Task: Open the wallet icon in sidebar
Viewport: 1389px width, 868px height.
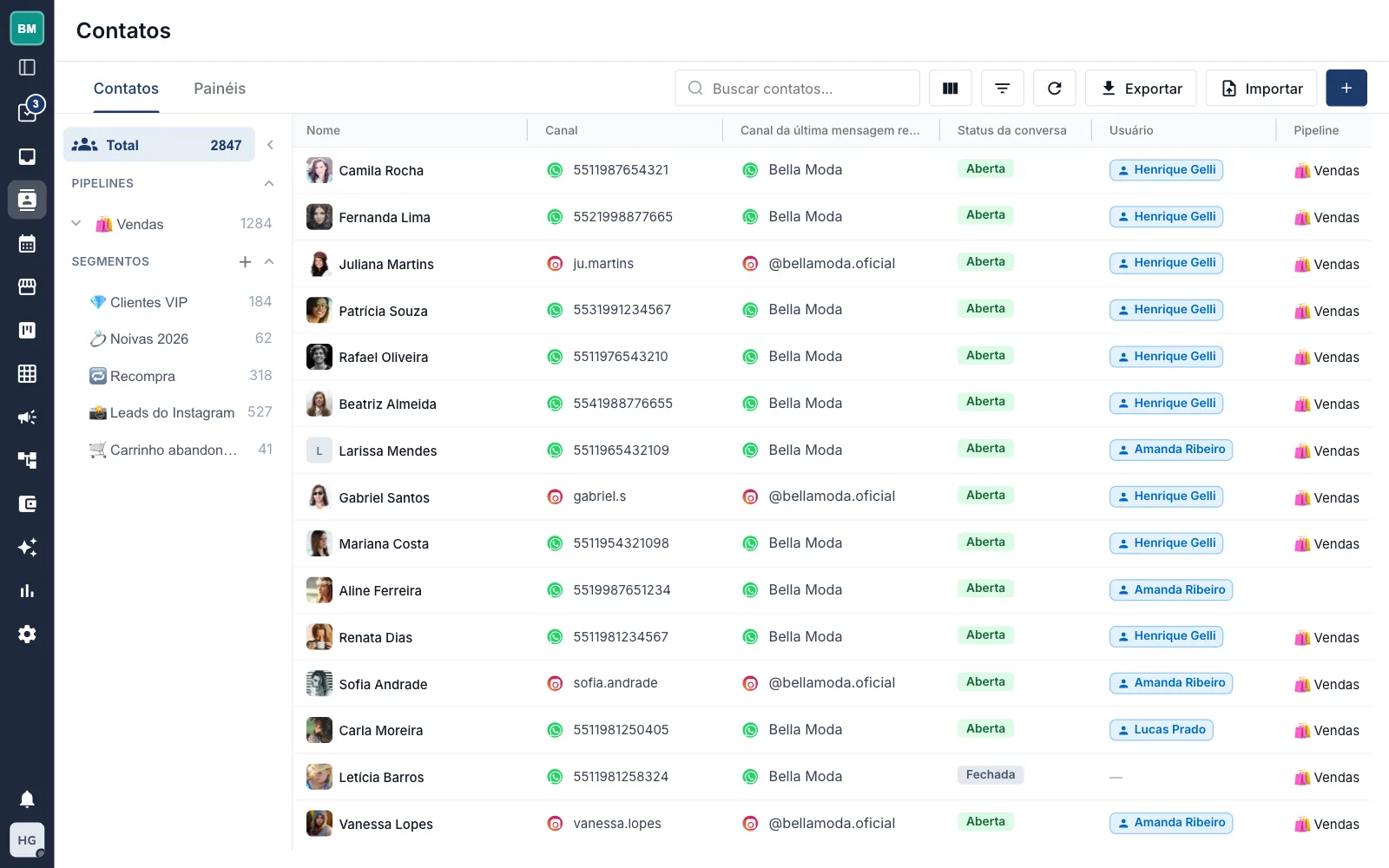Action: tap(27, 503)
